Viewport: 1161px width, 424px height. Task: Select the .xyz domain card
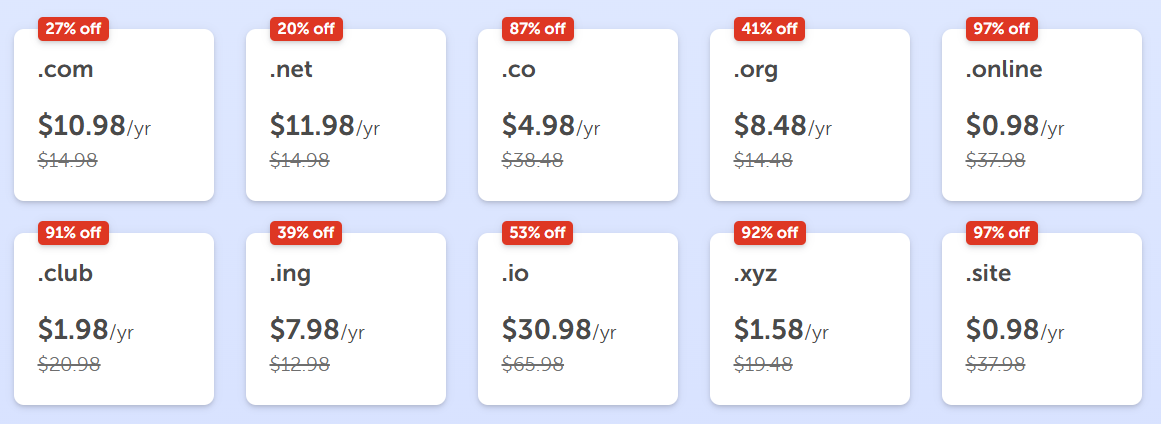click(809, 319)
